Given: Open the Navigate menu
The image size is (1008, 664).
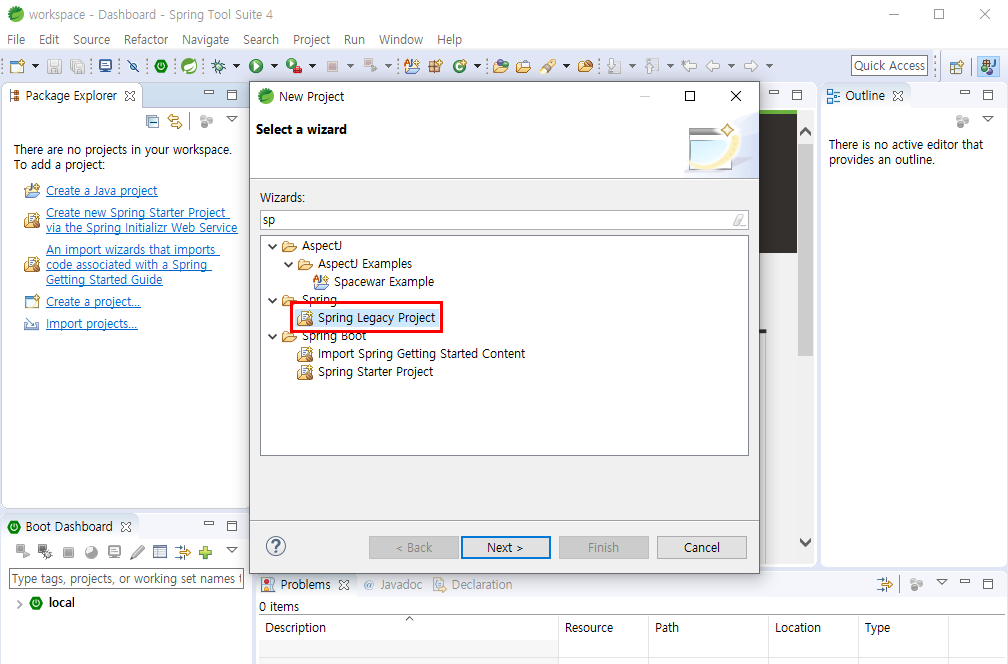Looking at the screenshot, I should coord(205,40).
